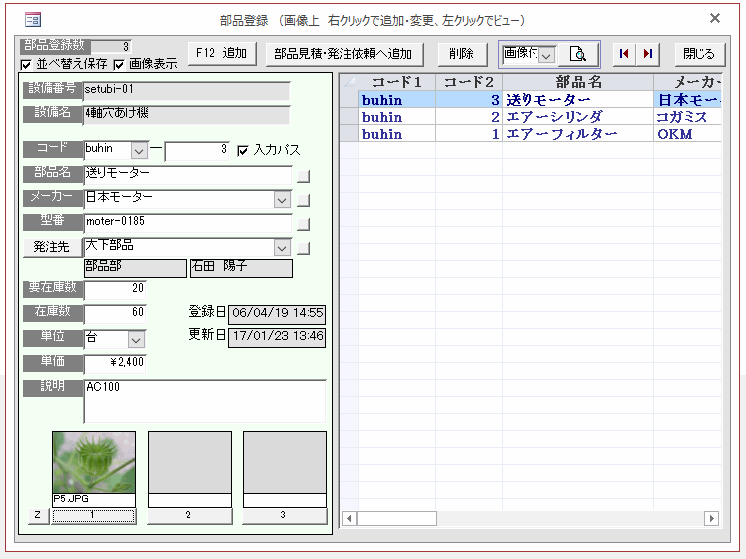The width and height of the screenshot is (746, 559).
Task: Click image slot button 1
Action: [x=93, y=515]
